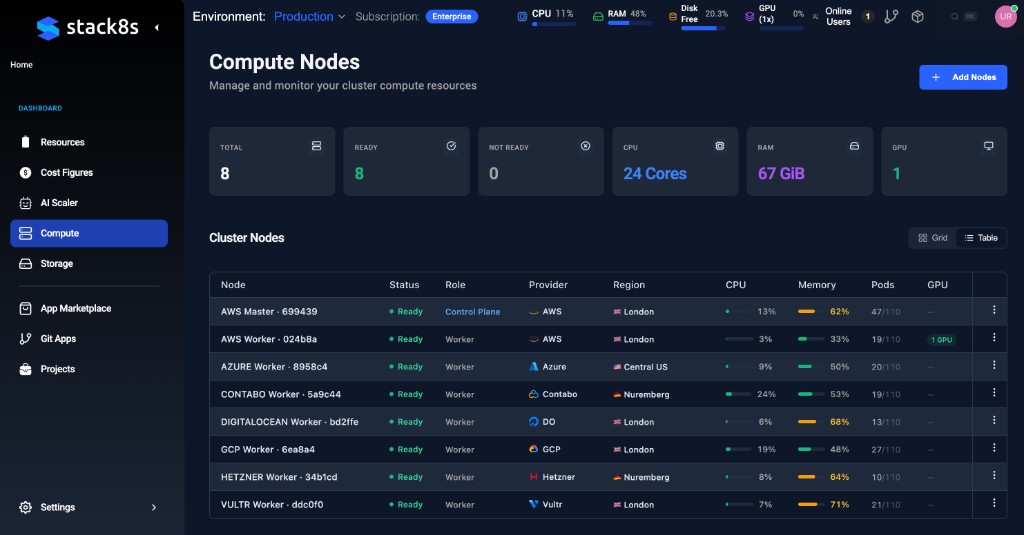Sort by the Node column header
The image size is (1024, 535).
click(233, 285)
